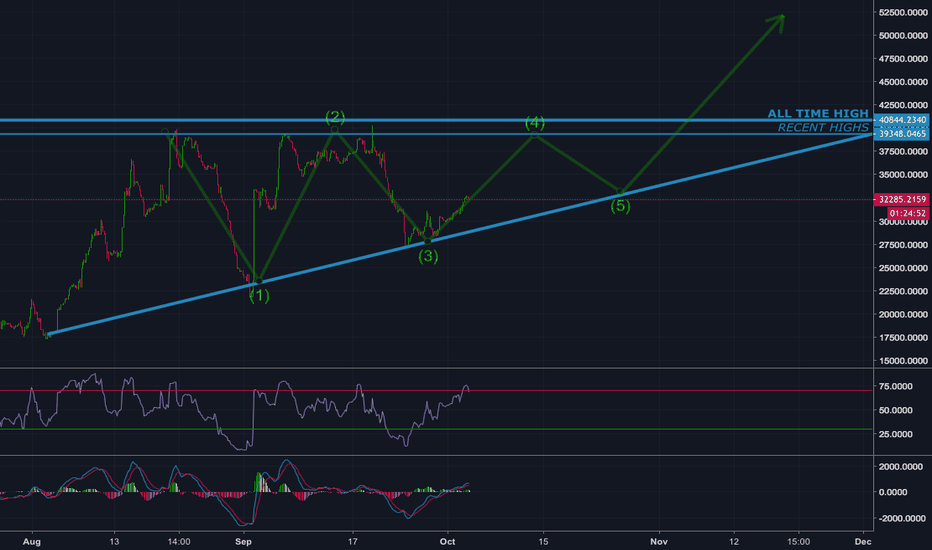Viewport: 932px width, 550px height.
Task: Select the 39348.0465 price tag
Action: (x=902, y=134)
